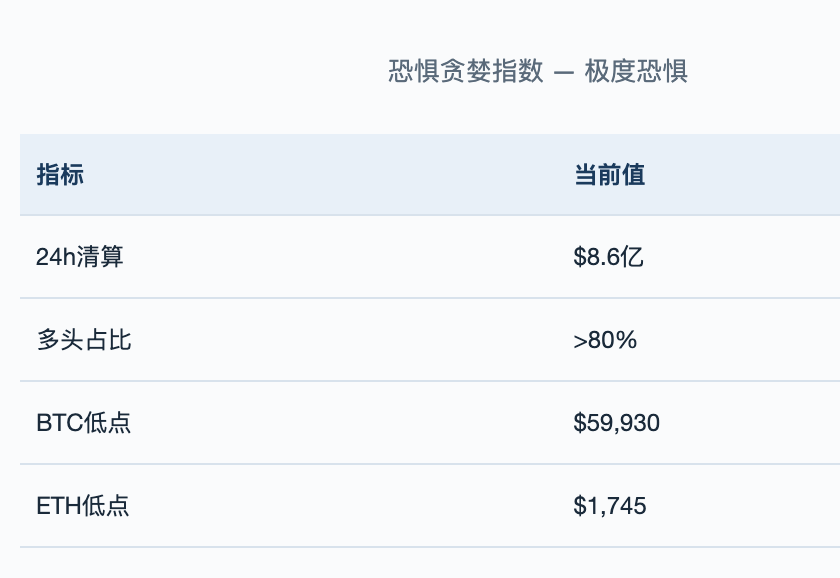Click the 当前值 column header
The image size is (840, 578).
click(x=609, y=175)
